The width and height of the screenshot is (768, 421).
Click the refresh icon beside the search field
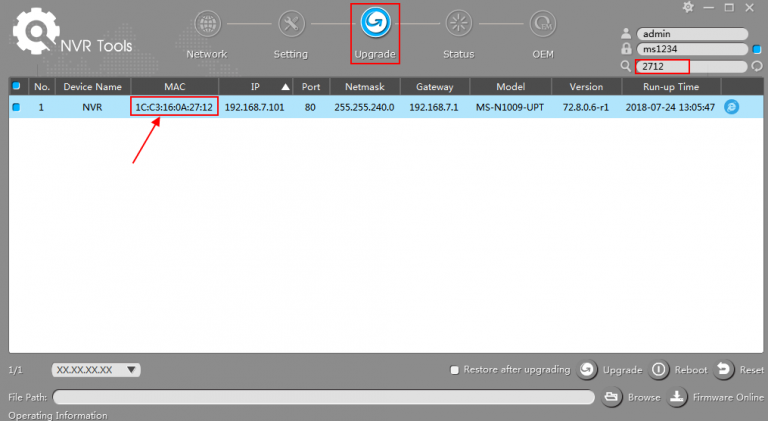pyautogui.click(x=756, y=66)
